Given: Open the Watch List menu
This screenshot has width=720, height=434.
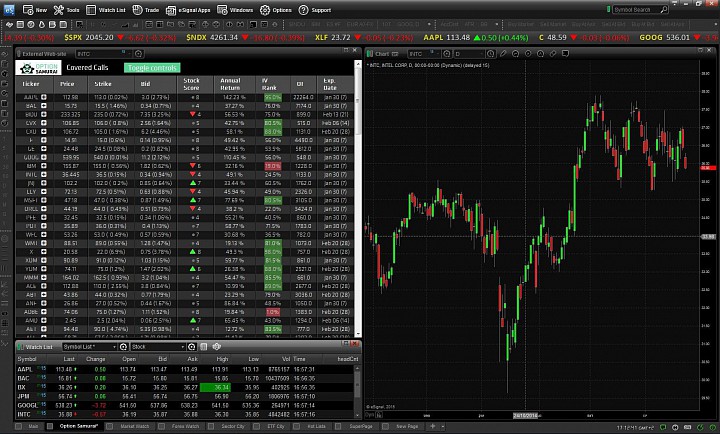Looking at the screenshot, I should coord(106,10).
